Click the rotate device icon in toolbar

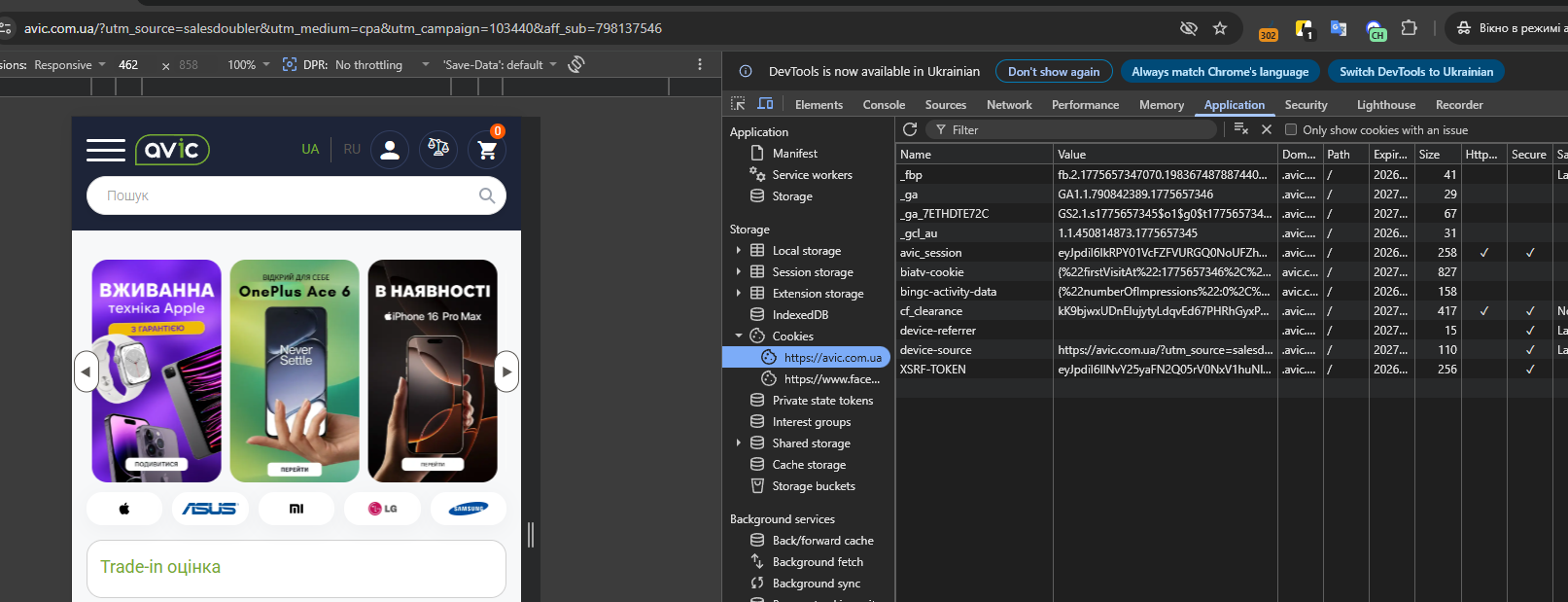(576, 64)
